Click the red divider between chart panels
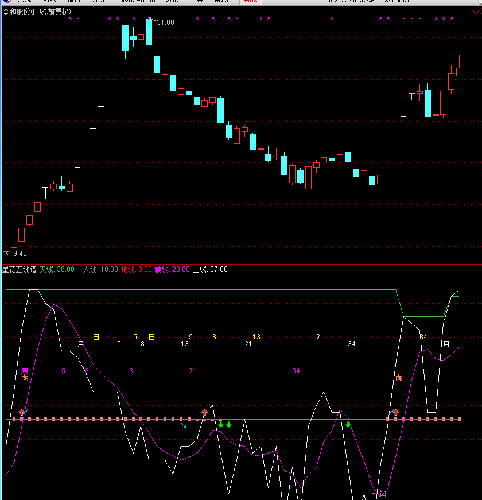The height and width of the screenshot is (500, 482). (241, 264)
